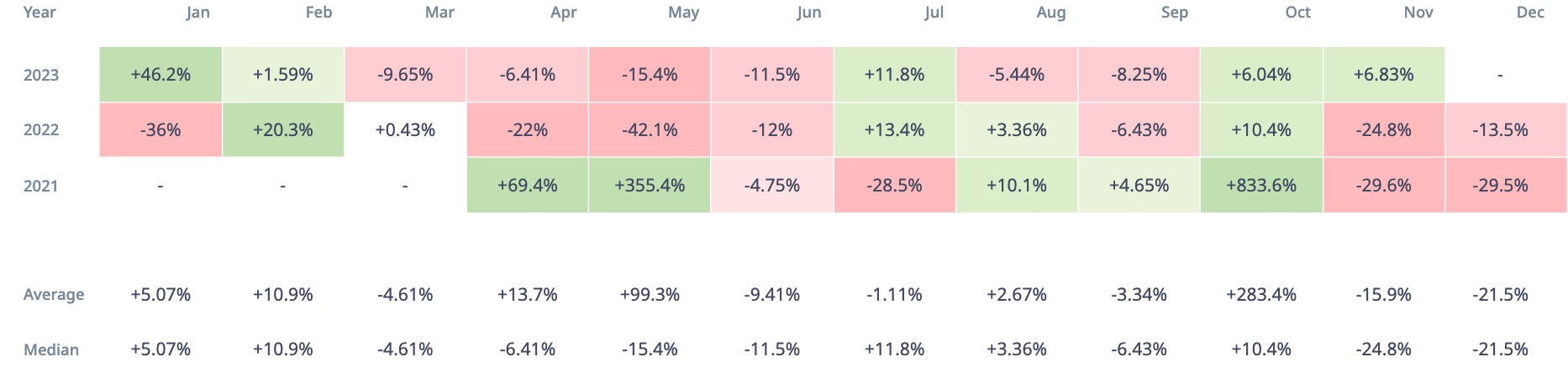Click the Jan column header
This screenshot has height=378, width=1568.
point(197,13)
